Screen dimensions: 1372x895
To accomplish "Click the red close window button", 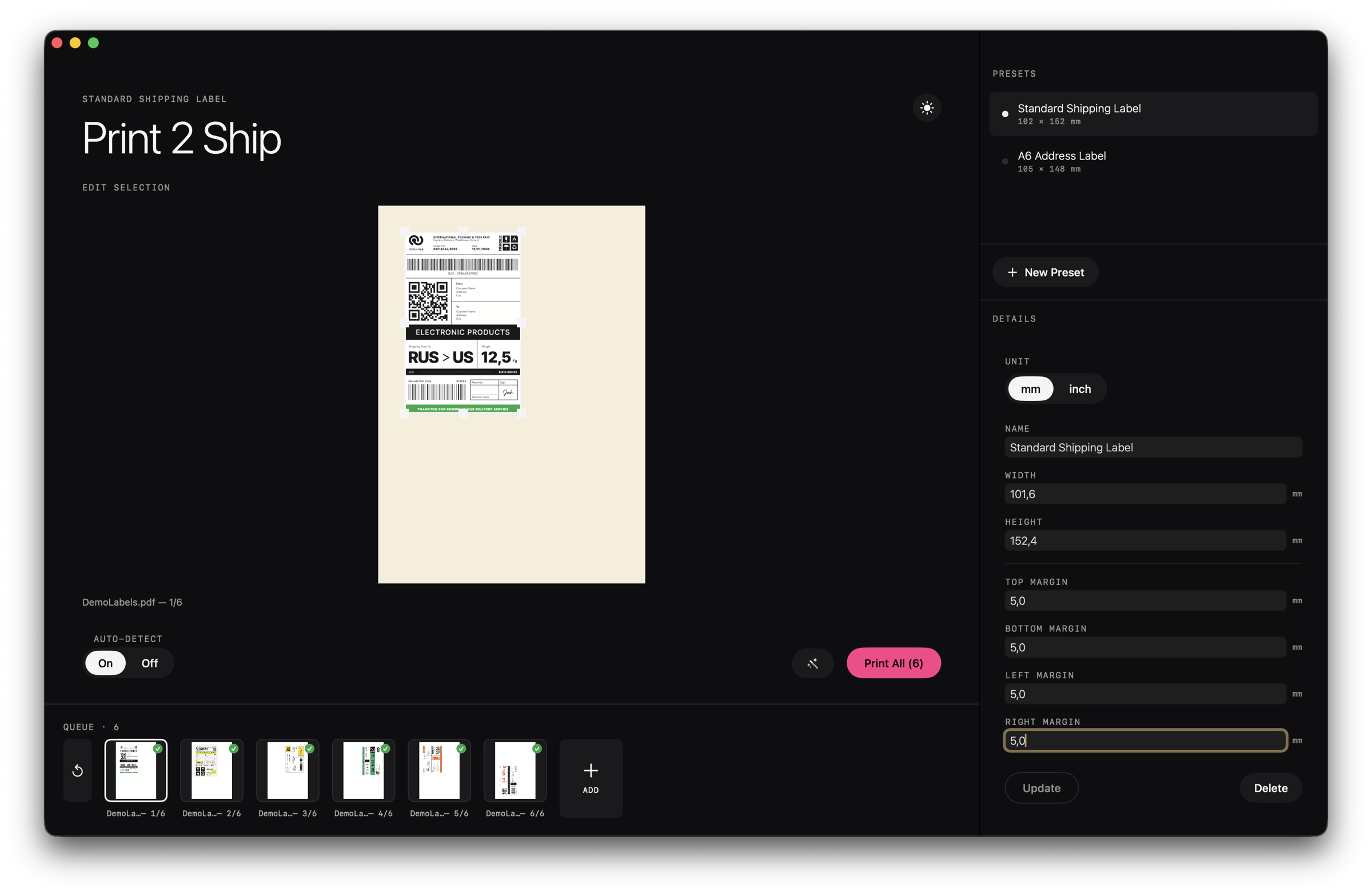I will pyautogui.click(x=57, y=43).
